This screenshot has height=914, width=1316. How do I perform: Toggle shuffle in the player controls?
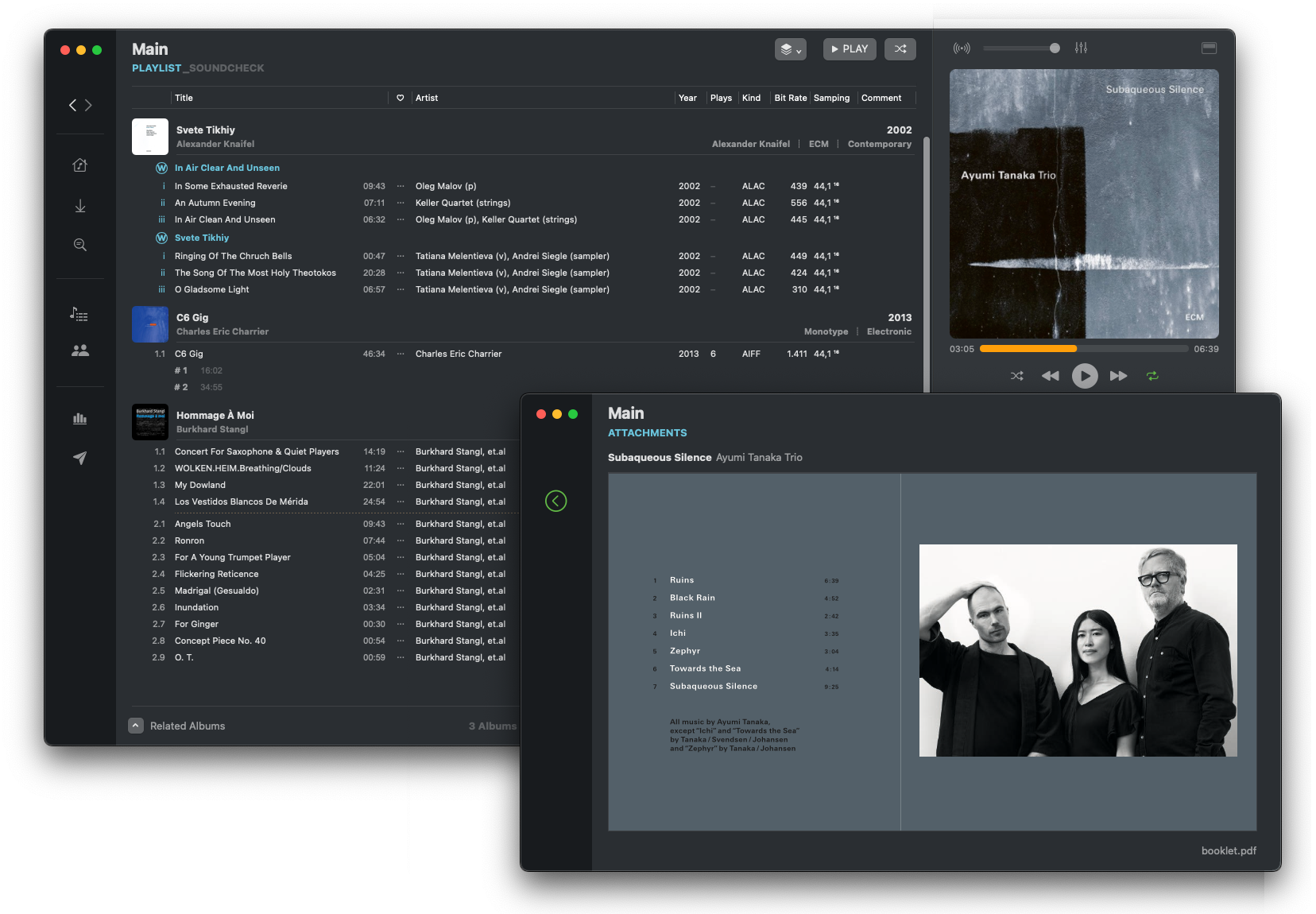(1016, 376)
